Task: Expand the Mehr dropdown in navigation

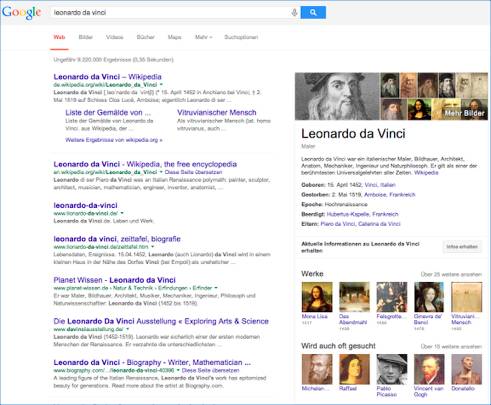Action: tap(203, 37)
